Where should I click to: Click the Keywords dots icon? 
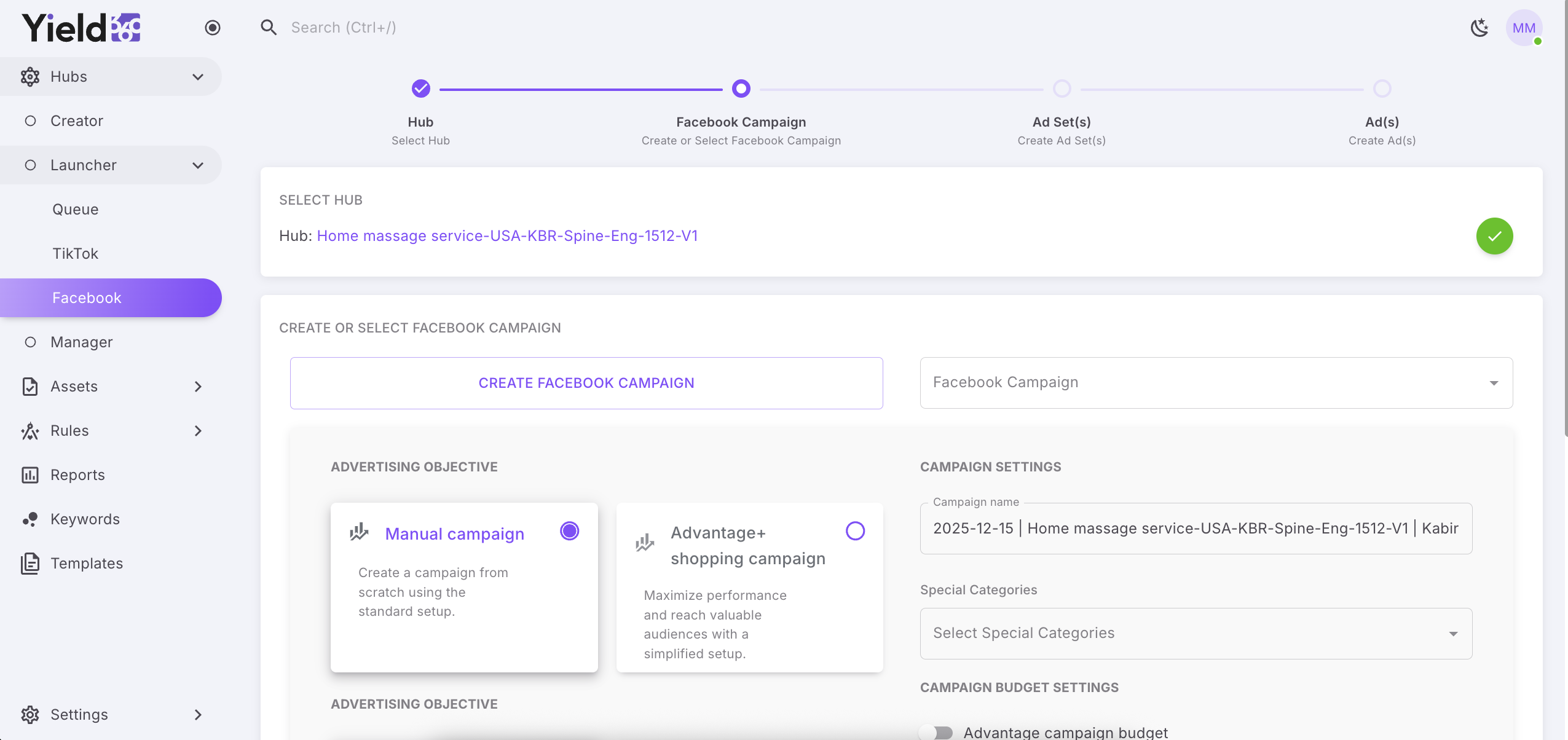tap(30, 519)
